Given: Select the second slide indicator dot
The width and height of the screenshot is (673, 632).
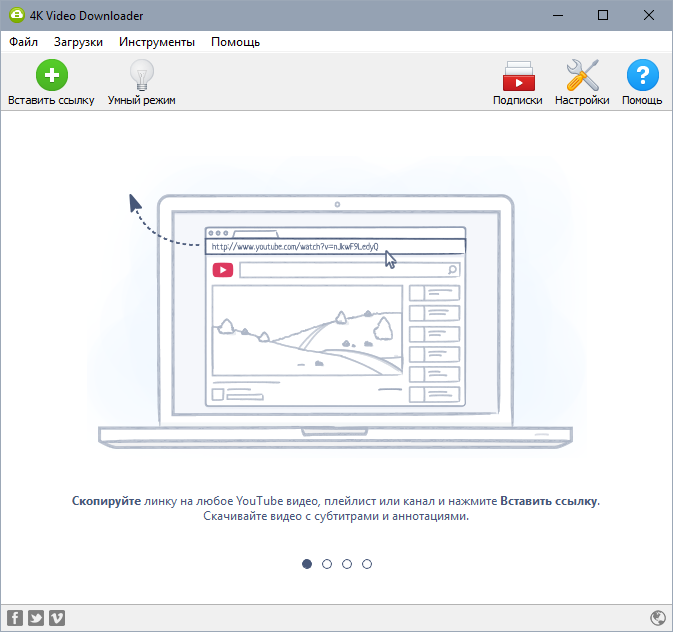Looking at the screenshot, I should [327, 564].
